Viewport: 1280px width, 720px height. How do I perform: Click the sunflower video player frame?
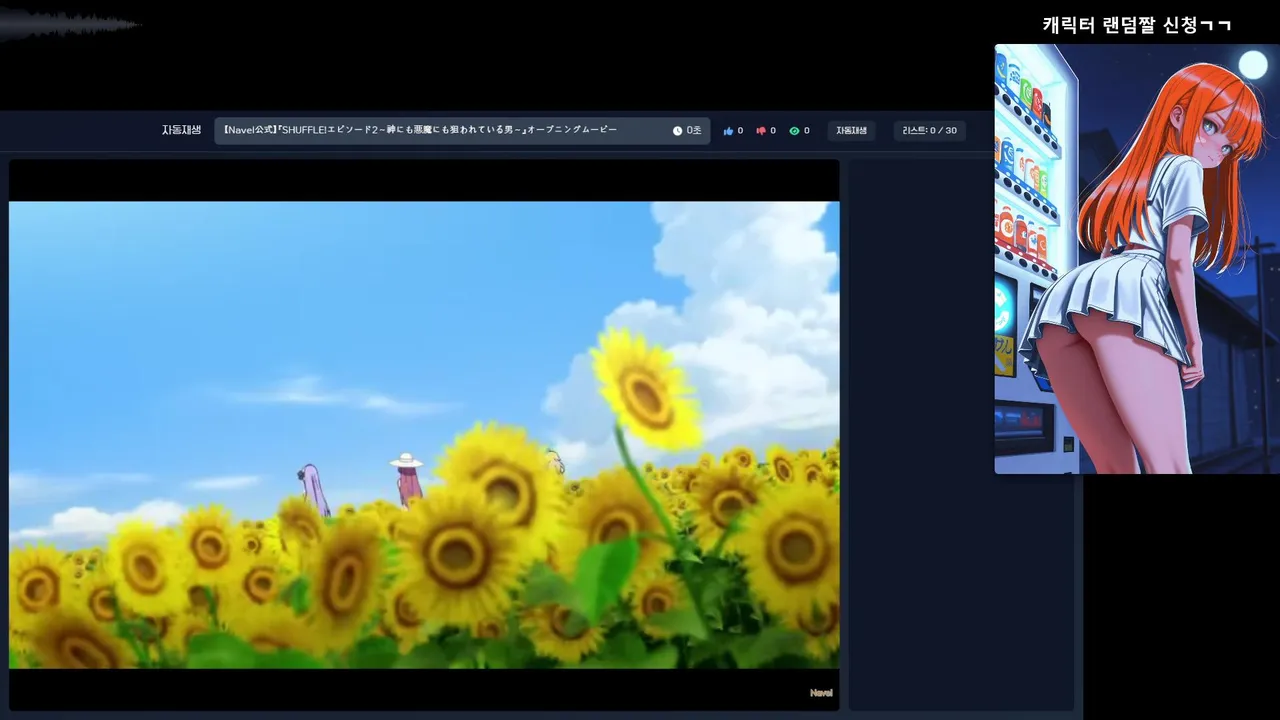pyautogui.click(x=424, y=435)
